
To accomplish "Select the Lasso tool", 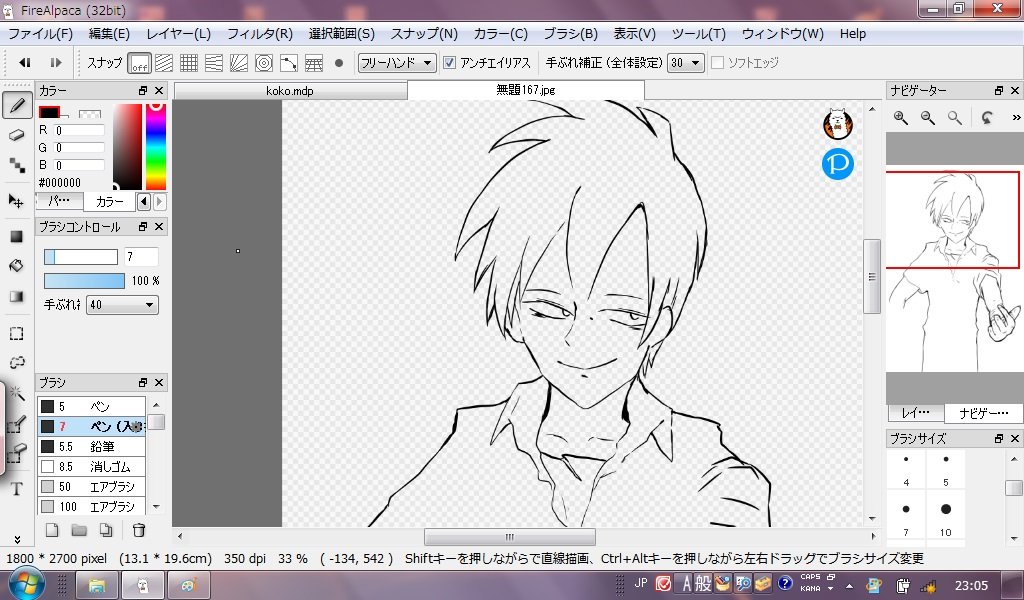I will coord(17,362).
